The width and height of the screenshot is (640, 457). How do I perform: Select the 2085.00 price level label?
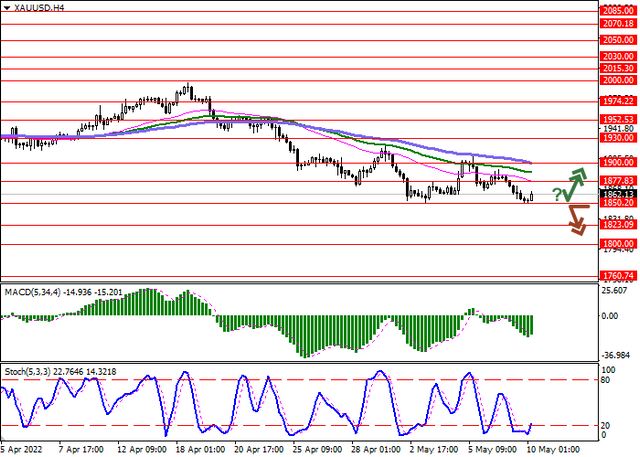coord(619,11)
